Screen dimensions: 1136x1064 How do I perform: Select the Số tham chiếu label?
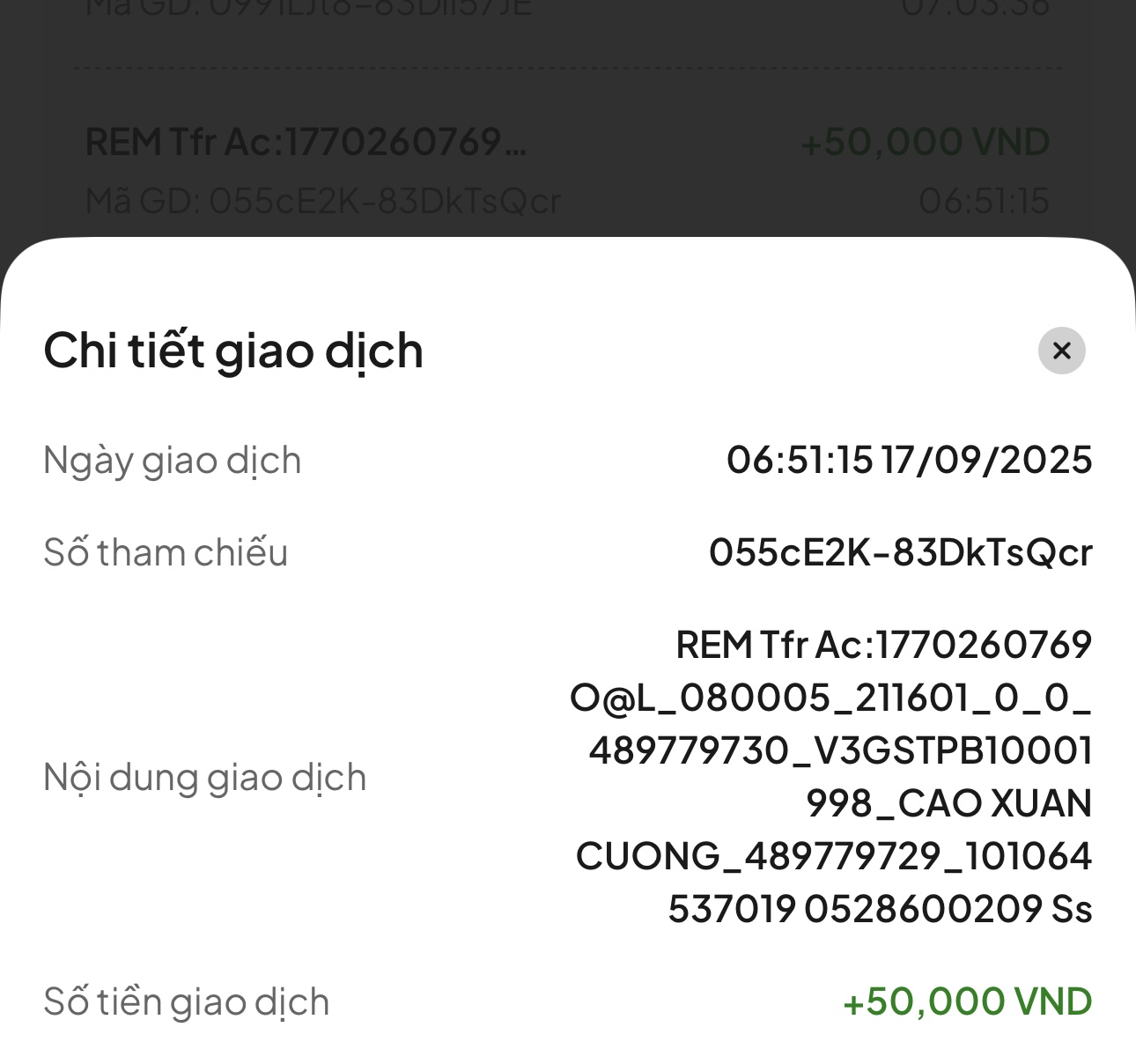pyautogui.click(x=166, y=553)
